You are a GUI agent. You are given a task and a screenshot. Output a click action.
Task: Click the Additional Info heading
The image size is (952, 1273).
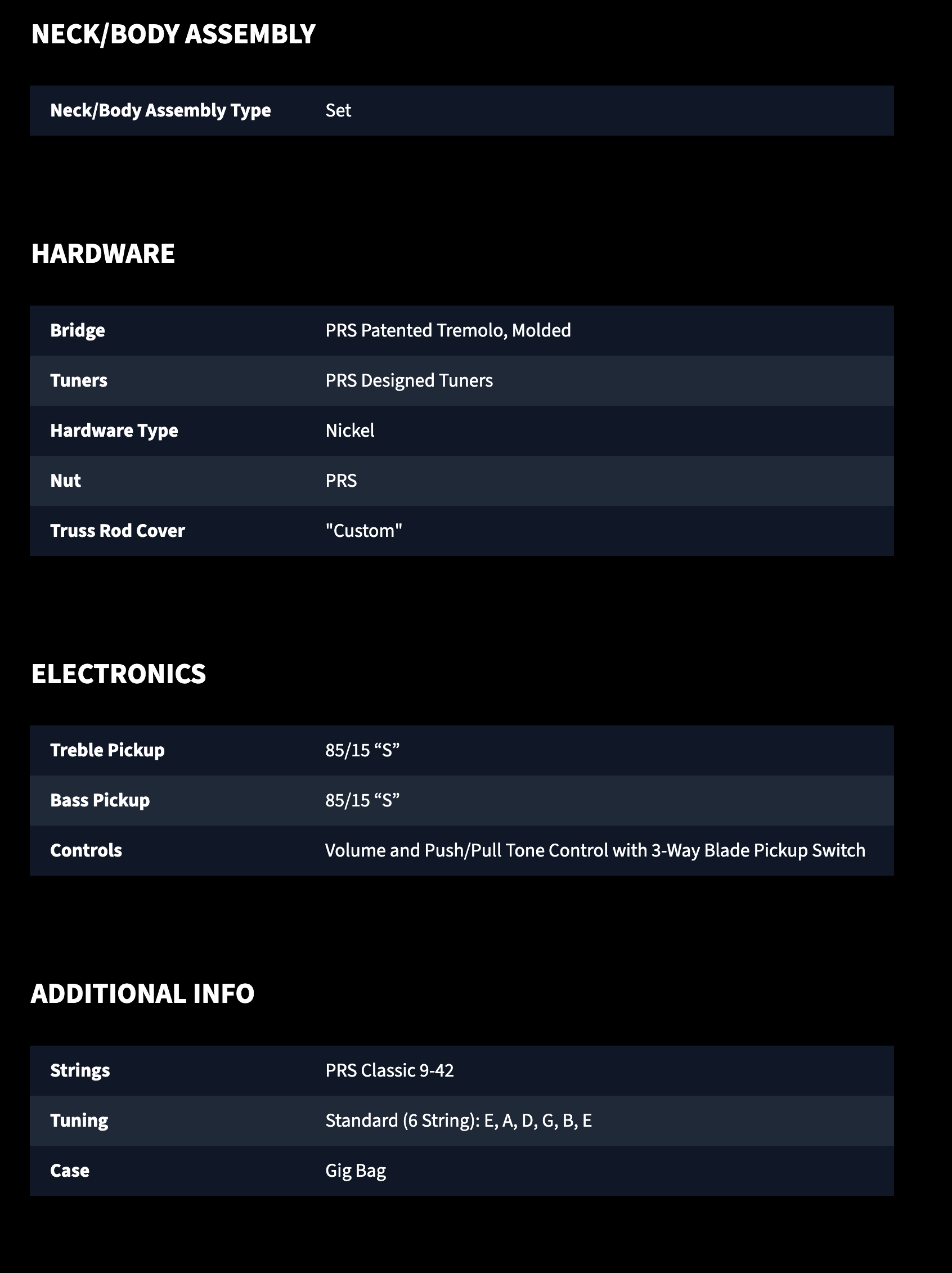pos(143,994)
